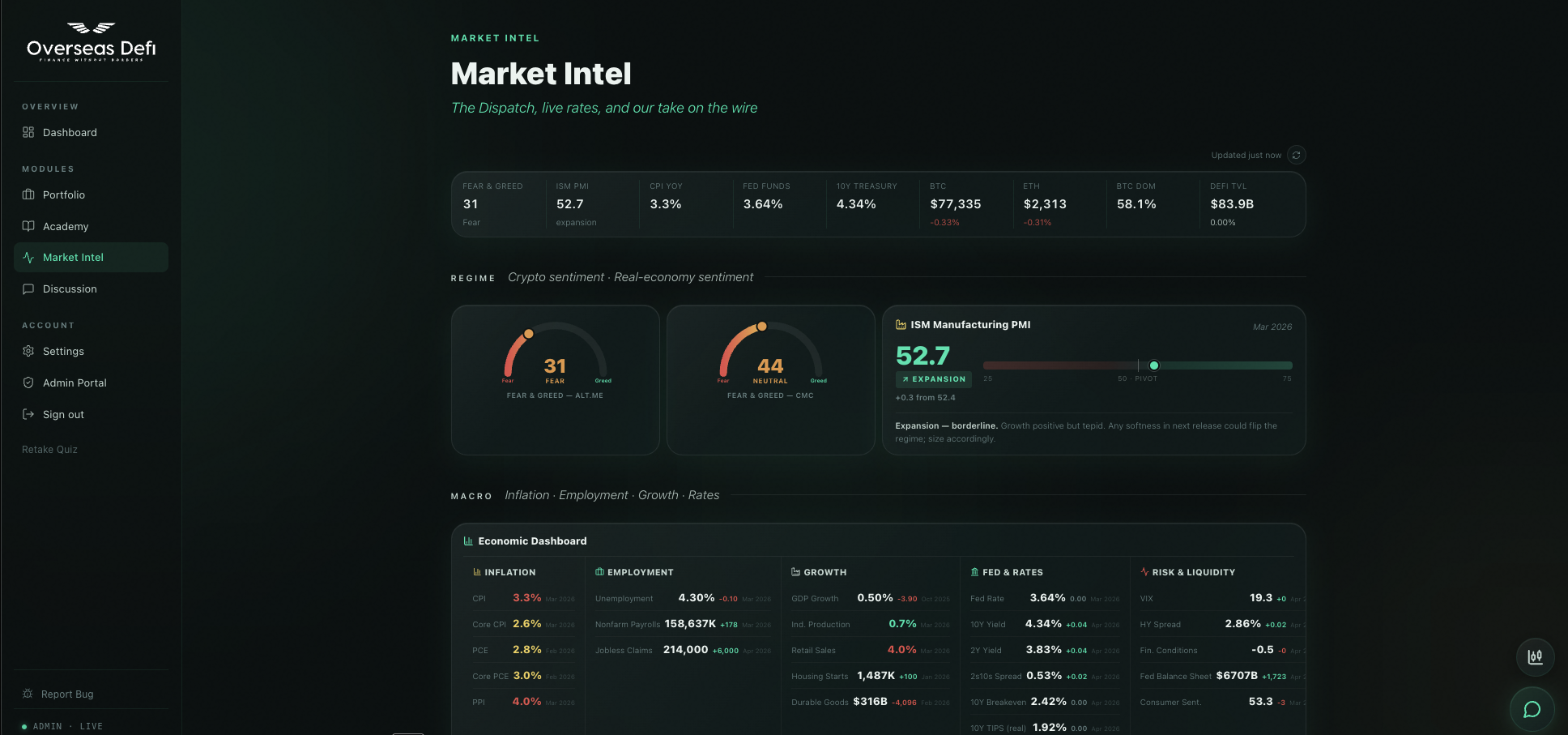Click Housing Starts 1,487K value

876,676
